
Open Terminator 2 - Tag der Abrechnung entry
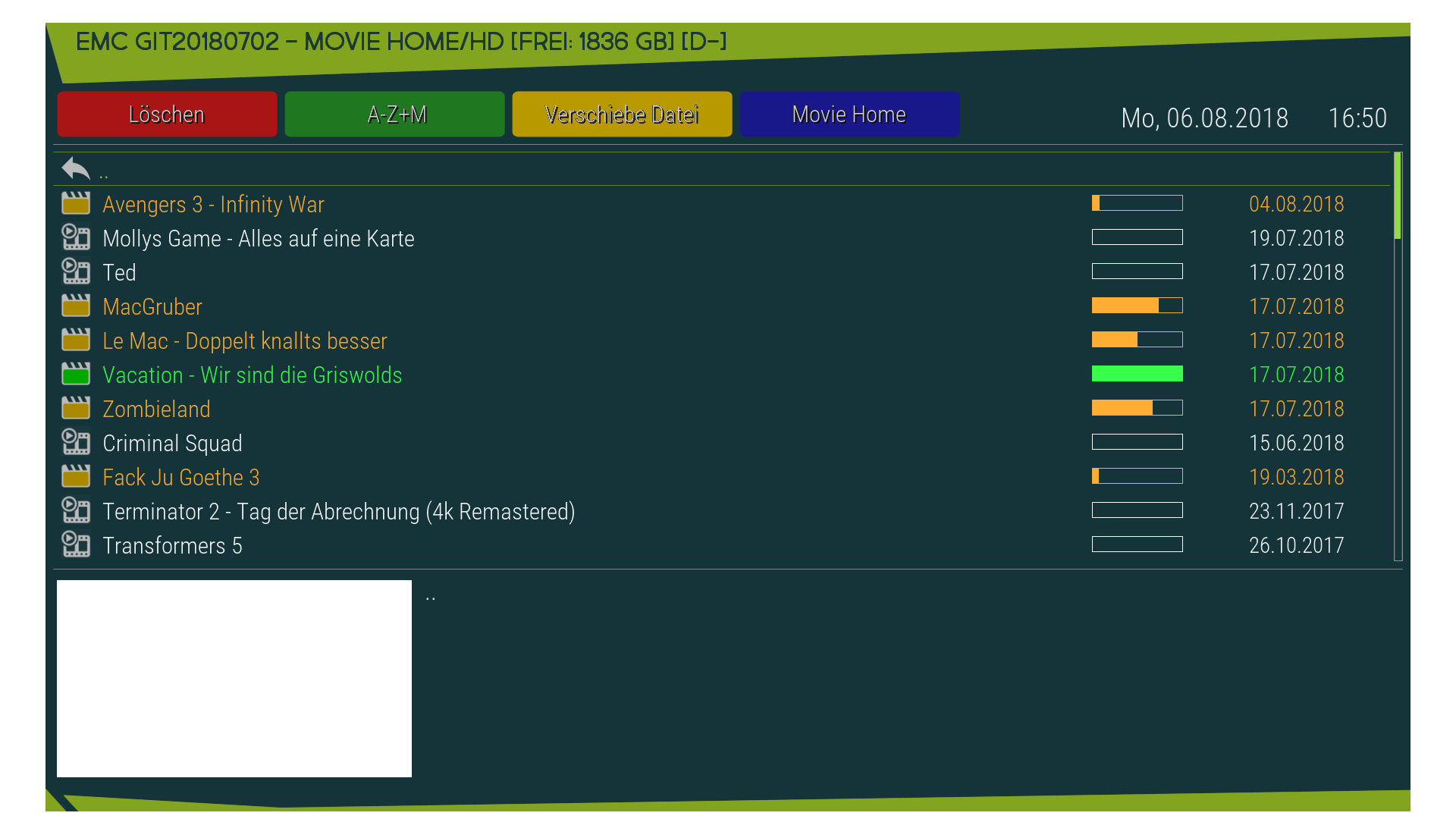tap(338, 511)
